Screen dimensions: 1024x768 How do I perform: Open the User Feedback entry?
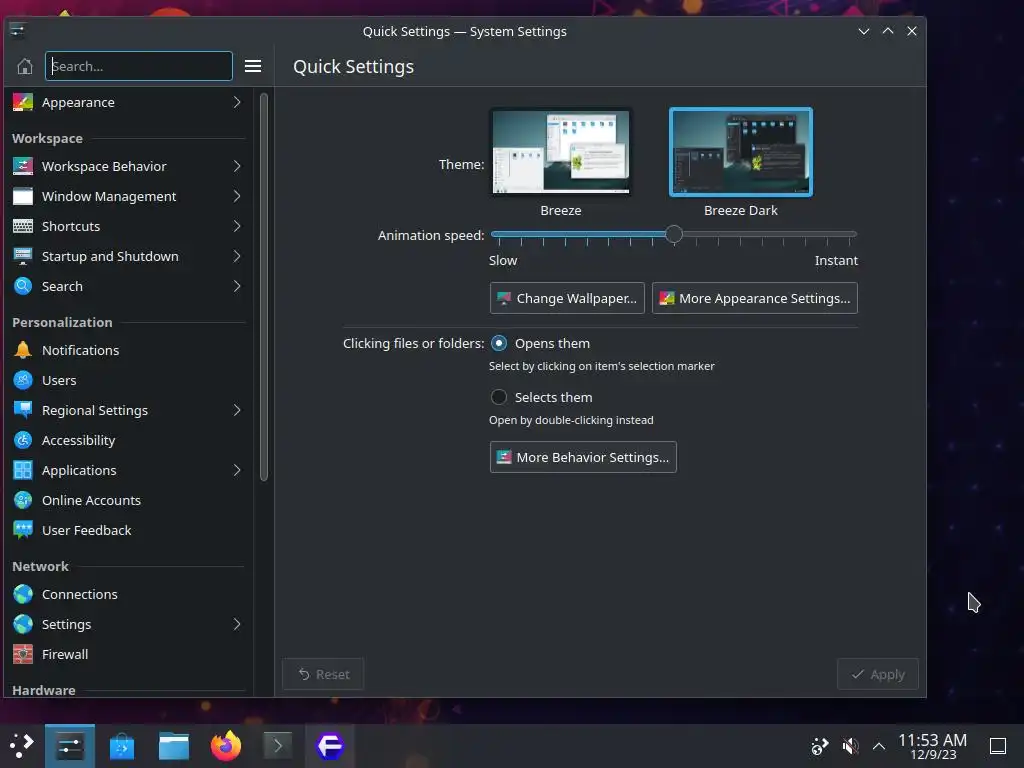click(128, 531)
